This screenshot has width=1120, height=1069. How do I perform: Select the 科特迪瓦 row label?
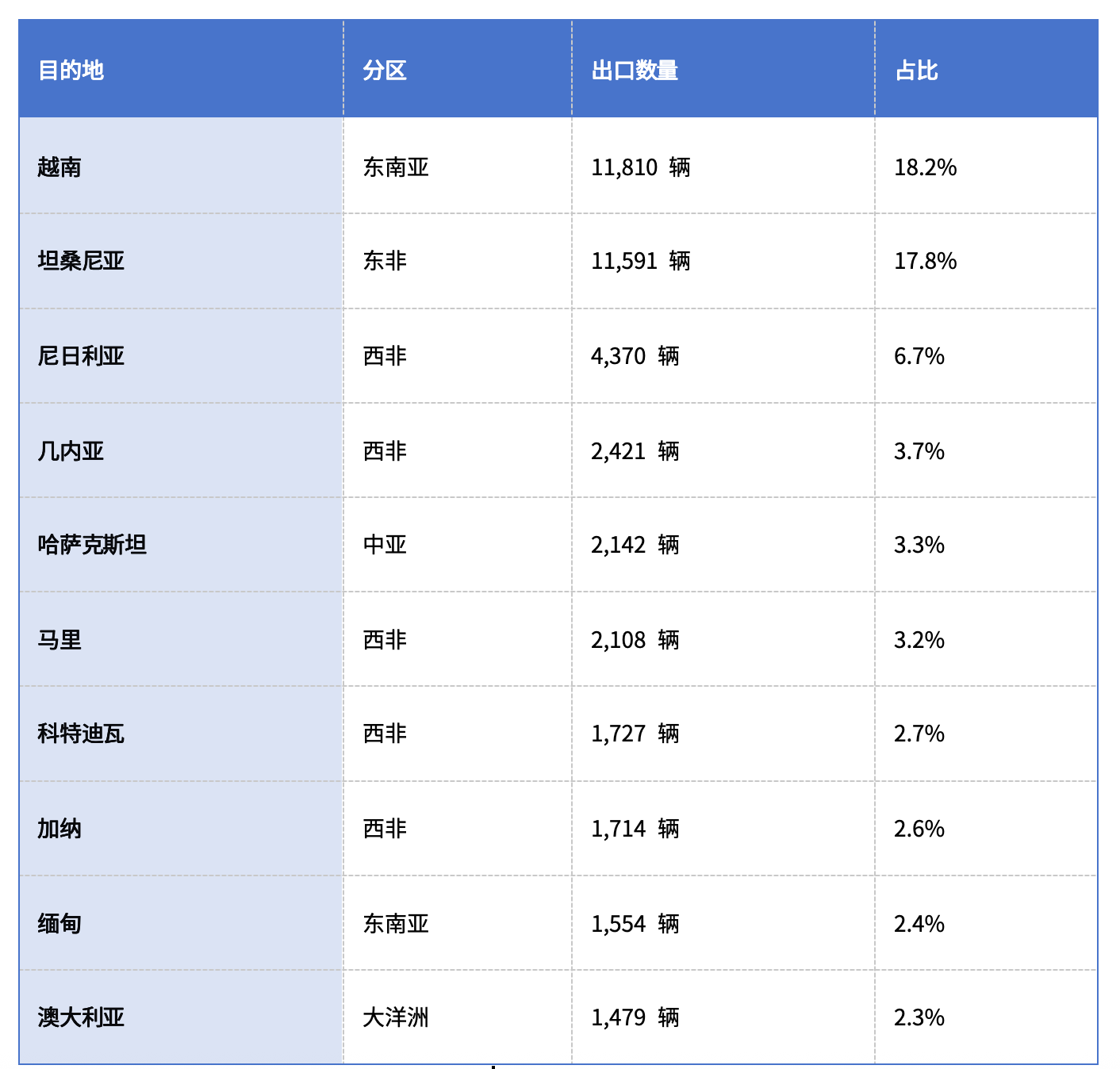coord(182,734)
